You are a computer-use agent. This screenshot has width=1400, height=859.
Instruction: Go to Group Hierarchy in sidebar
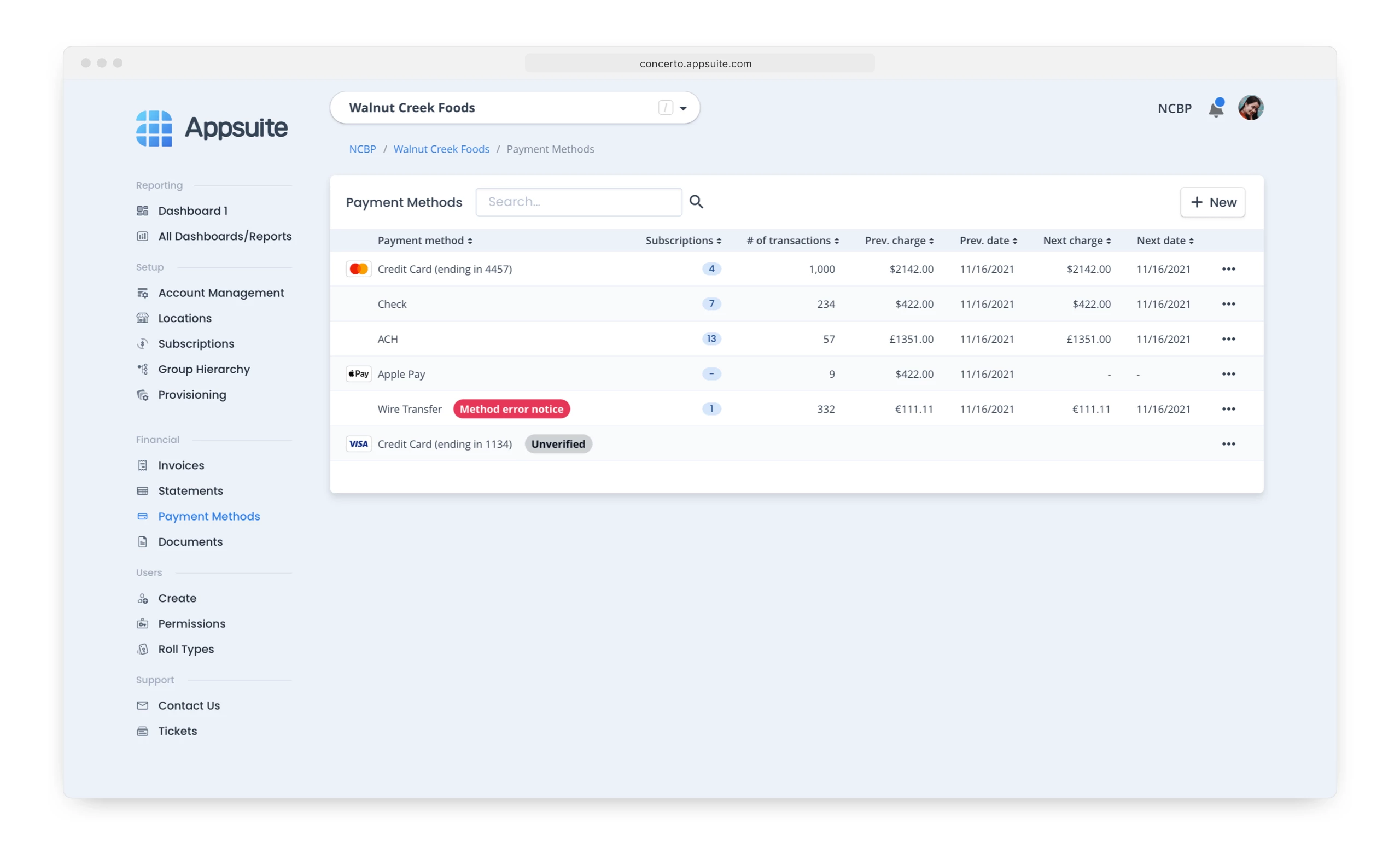203,369
